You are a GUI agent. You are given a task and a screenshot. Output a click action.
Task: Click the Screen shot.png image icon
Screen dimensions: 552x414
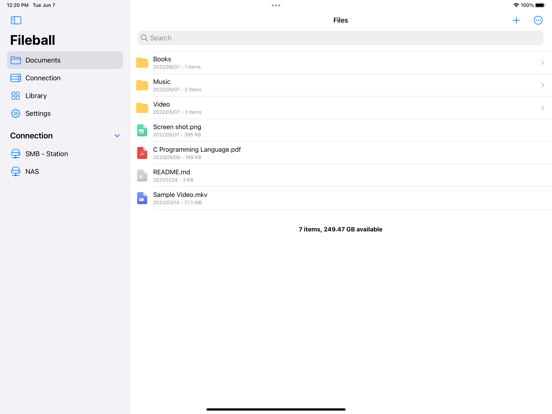coord(142,130)
